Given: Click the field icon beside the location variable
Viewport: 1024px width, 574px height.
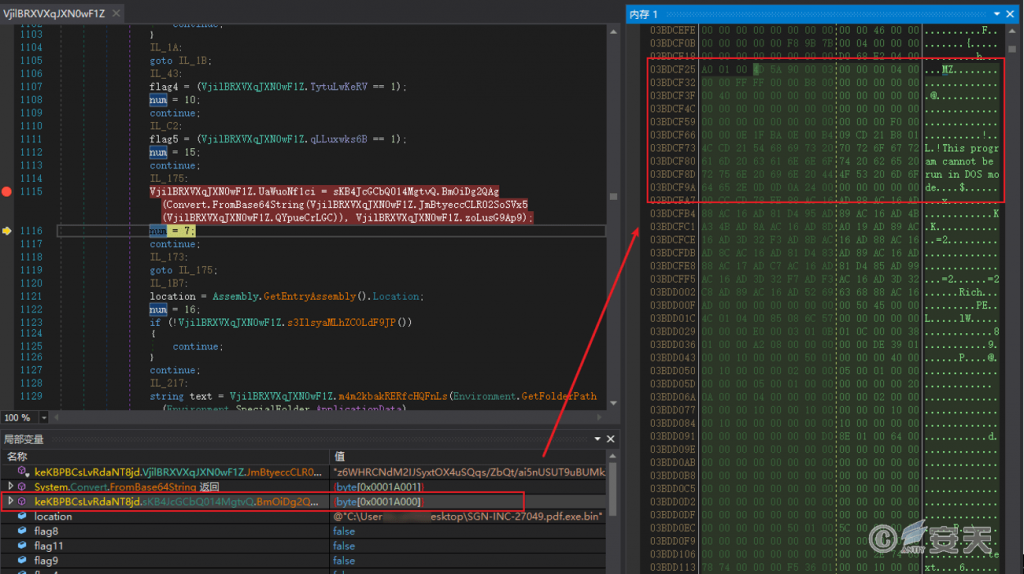Looking at the screenshot, I should 23,517.
